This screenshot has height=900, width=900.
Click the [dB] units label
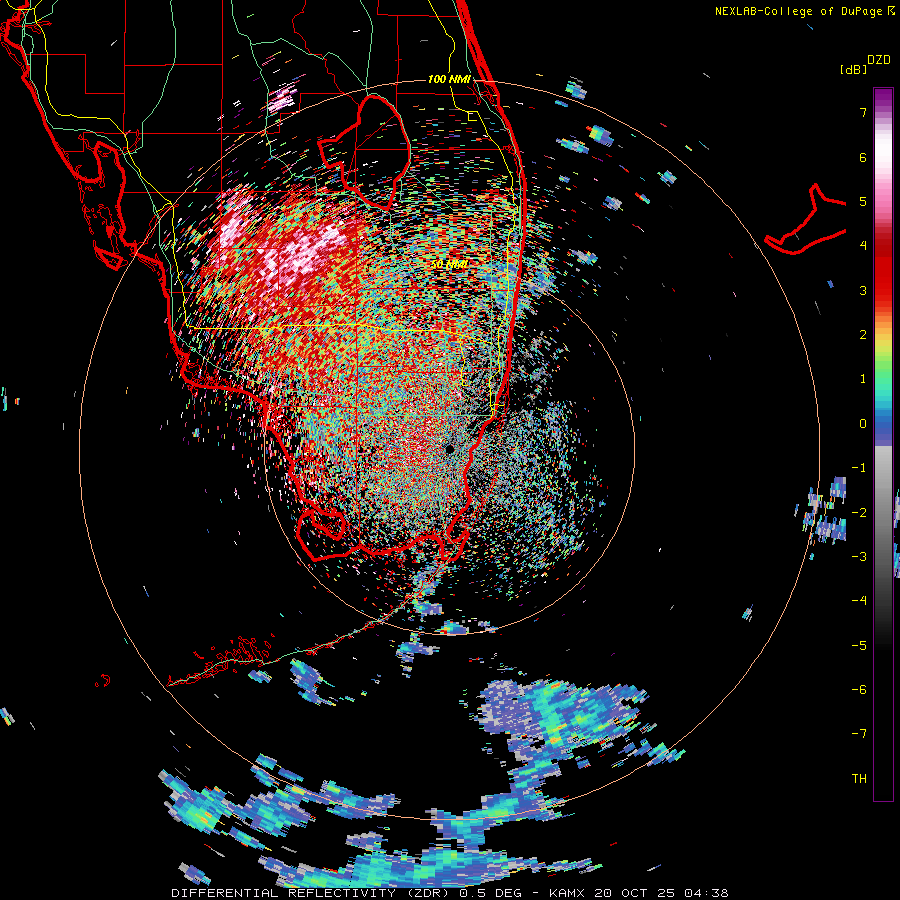[854, 70]
